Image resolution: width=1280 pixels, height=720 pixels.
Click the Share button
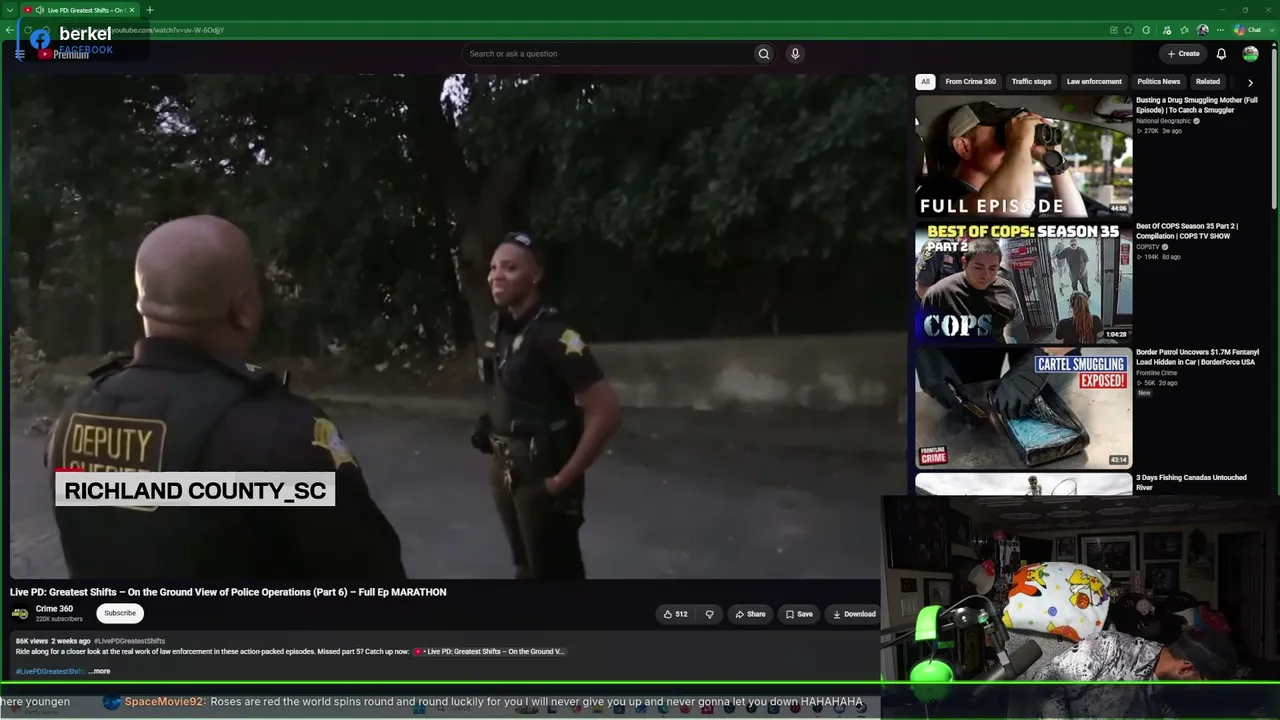[x=750, y=614]
